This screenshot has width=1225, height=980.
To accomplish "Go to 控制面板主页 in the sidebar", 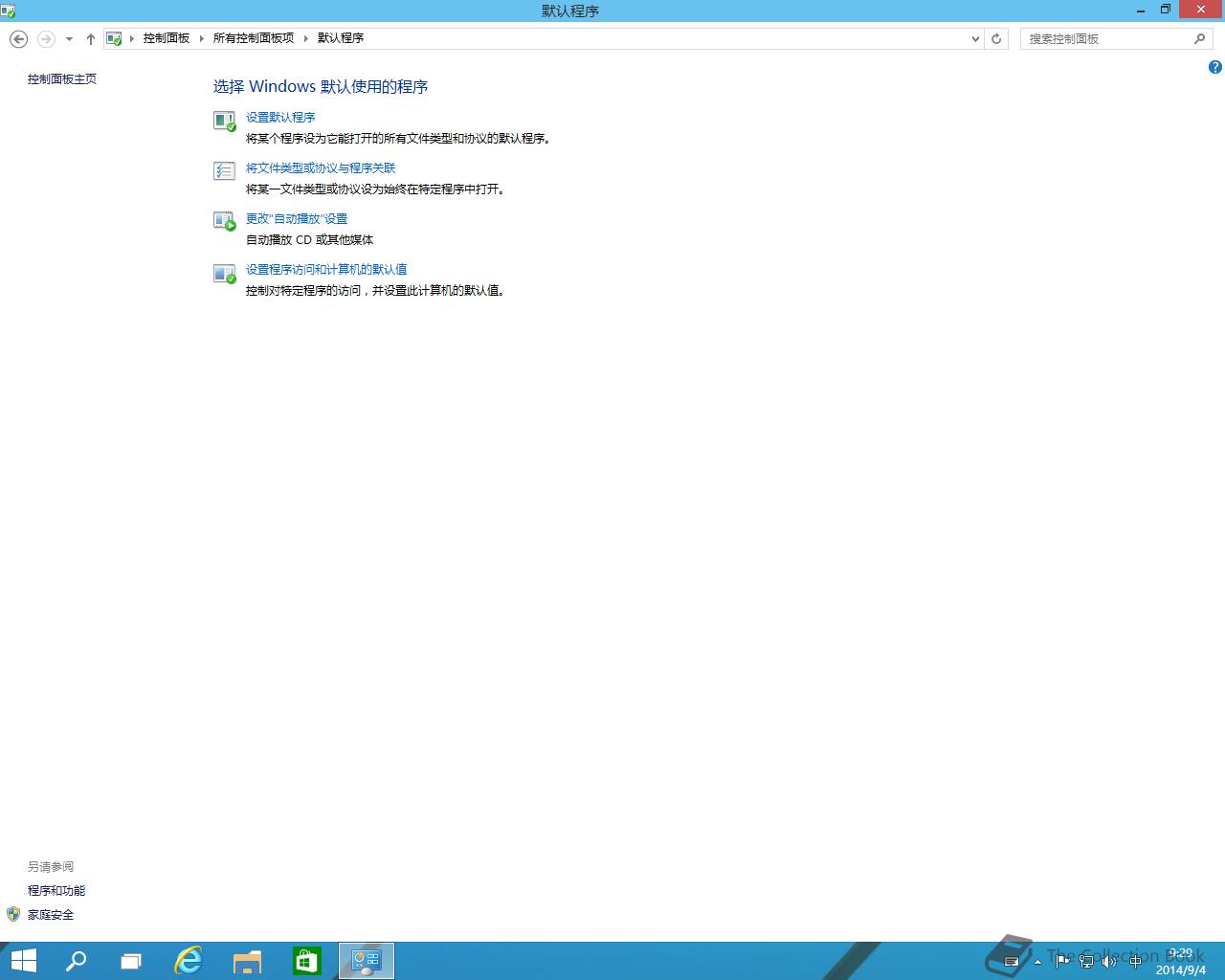I will pos(62,78).
